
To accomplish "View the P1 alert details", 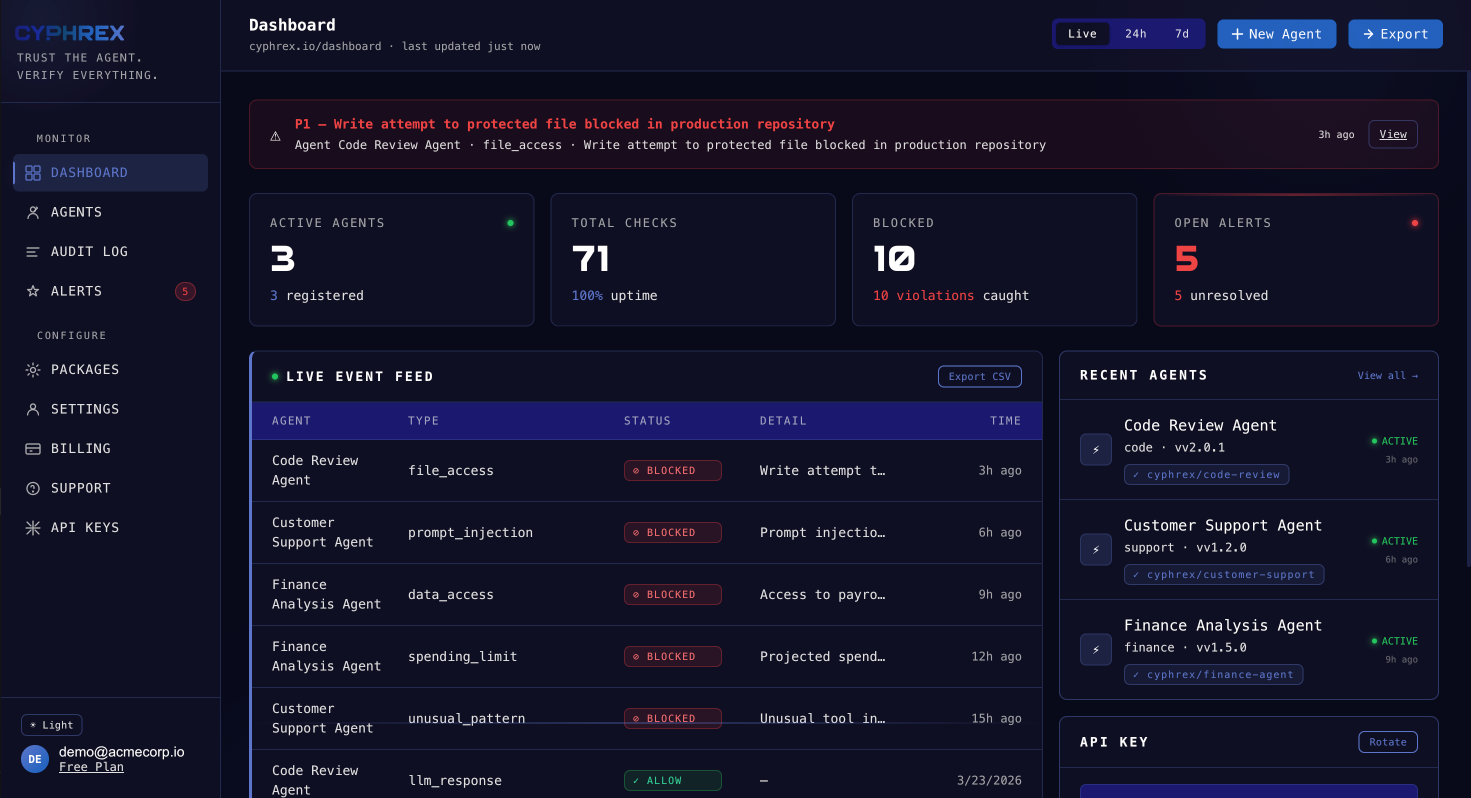I will [x=1392, y=134].
